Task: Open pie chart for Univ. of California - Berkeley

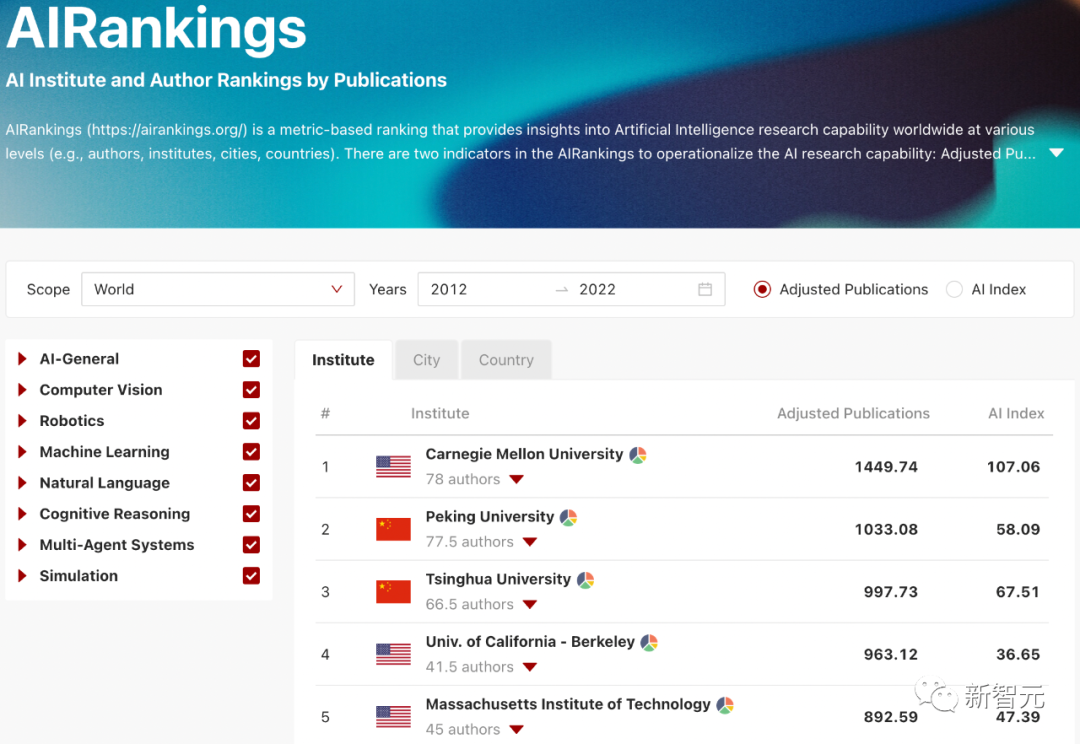Action: (x=649, y=643)
